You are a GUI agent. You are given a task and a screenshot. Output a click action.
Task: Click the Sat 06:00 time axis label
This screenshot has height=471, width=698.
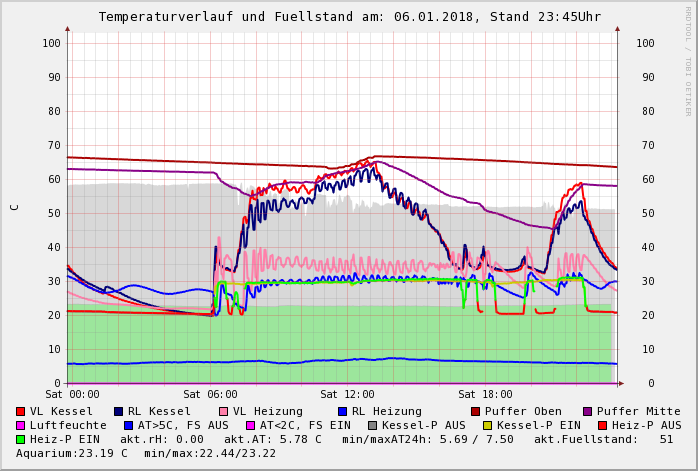coord(210,394)
